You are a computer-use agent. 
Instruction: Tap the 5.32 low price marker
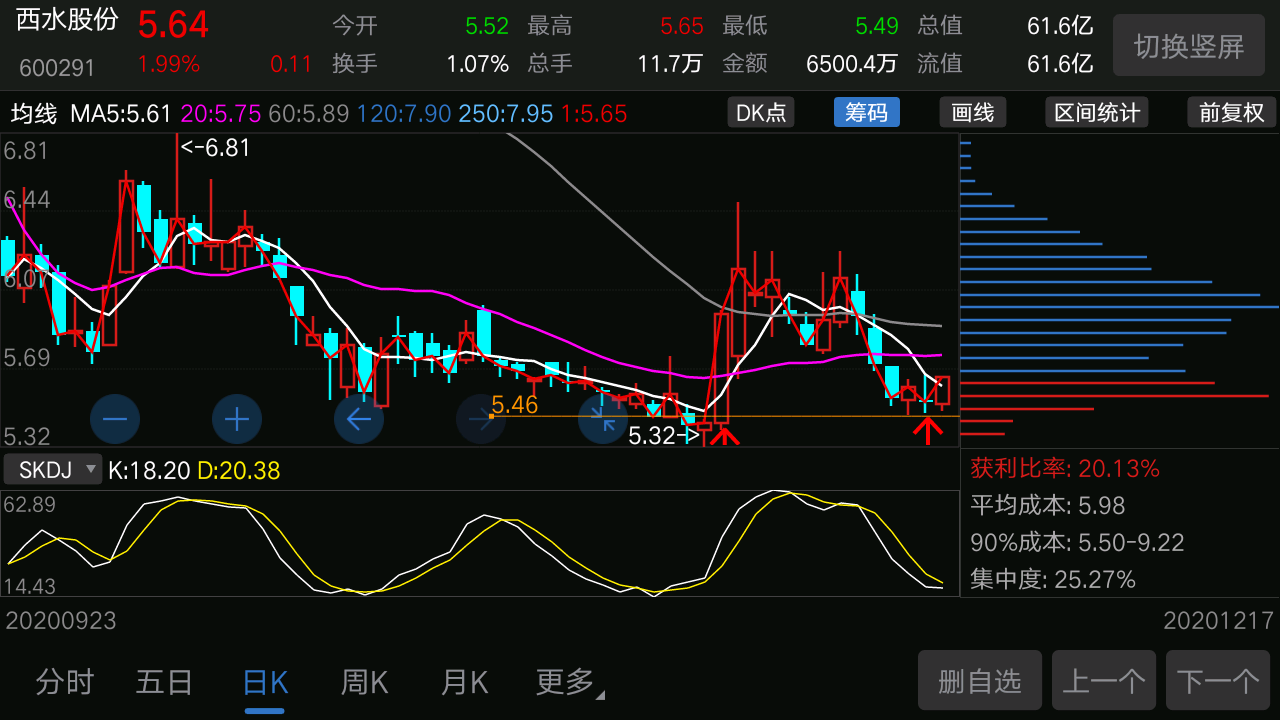coord(663,436)
